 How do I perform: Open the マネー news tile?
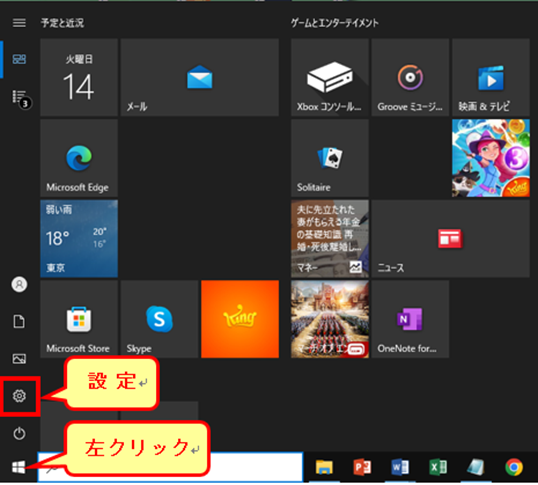coord(330,239)
